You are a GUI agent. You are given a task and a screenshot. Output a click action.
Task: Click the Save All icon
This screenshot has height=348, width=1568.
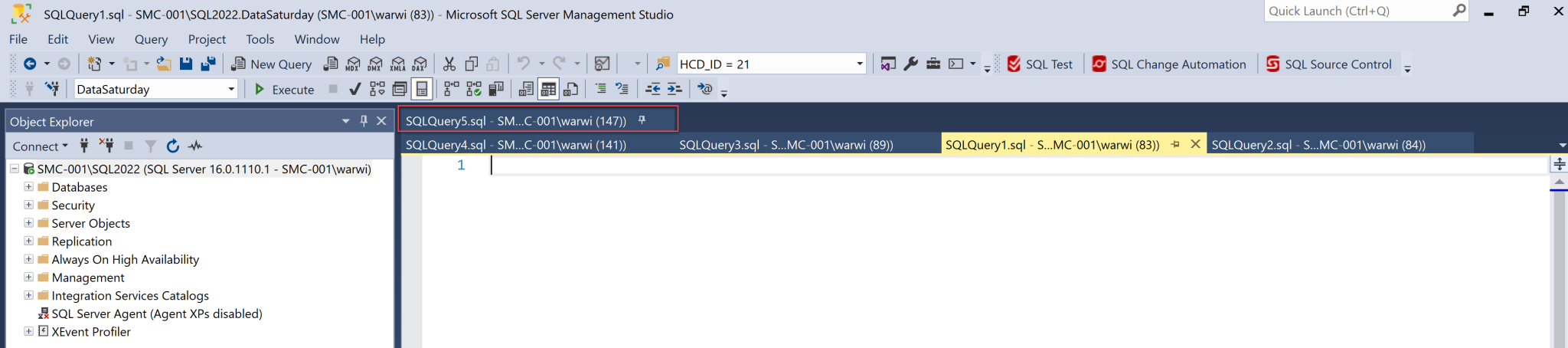click(x=207, y=64)
